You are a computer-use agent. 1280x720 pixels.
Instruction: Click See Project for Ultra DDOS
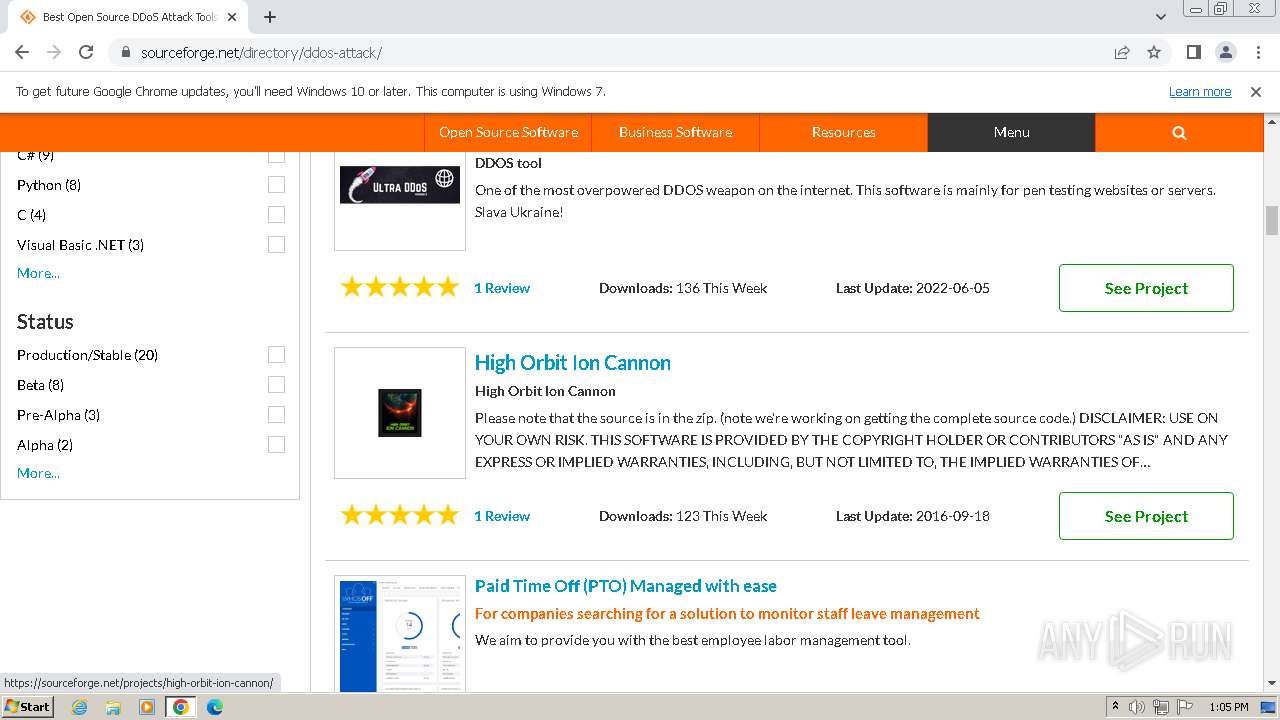(x=1146, y=288)
